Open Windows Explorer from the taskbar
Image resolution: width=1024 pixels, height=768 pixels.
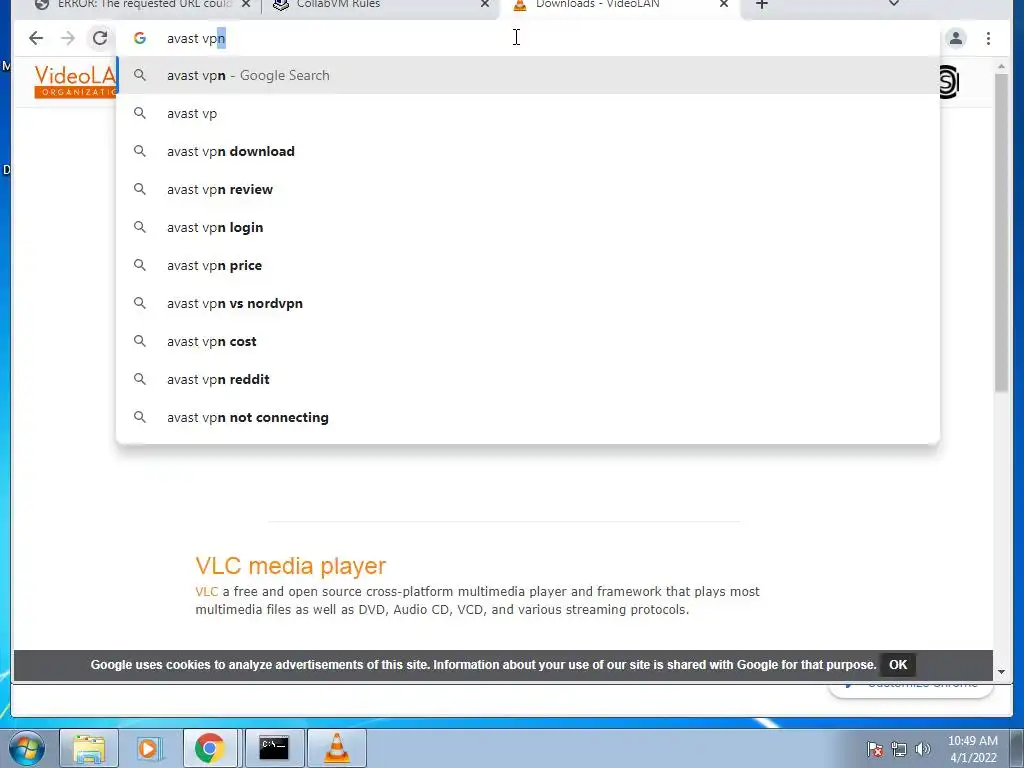pos(89,748)
